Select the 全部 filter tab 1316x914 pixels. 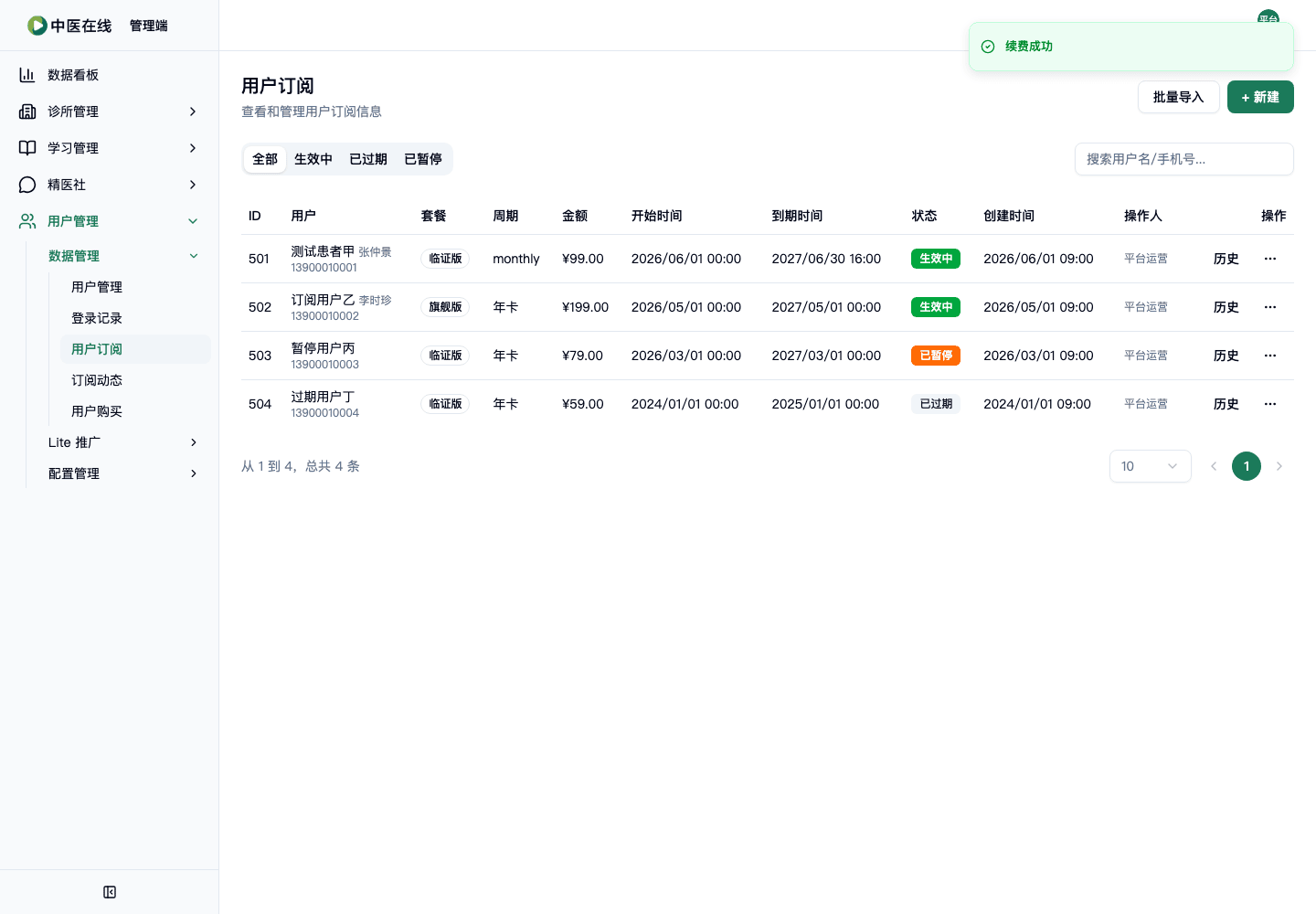pyautogui.click(x=265, y=159)
